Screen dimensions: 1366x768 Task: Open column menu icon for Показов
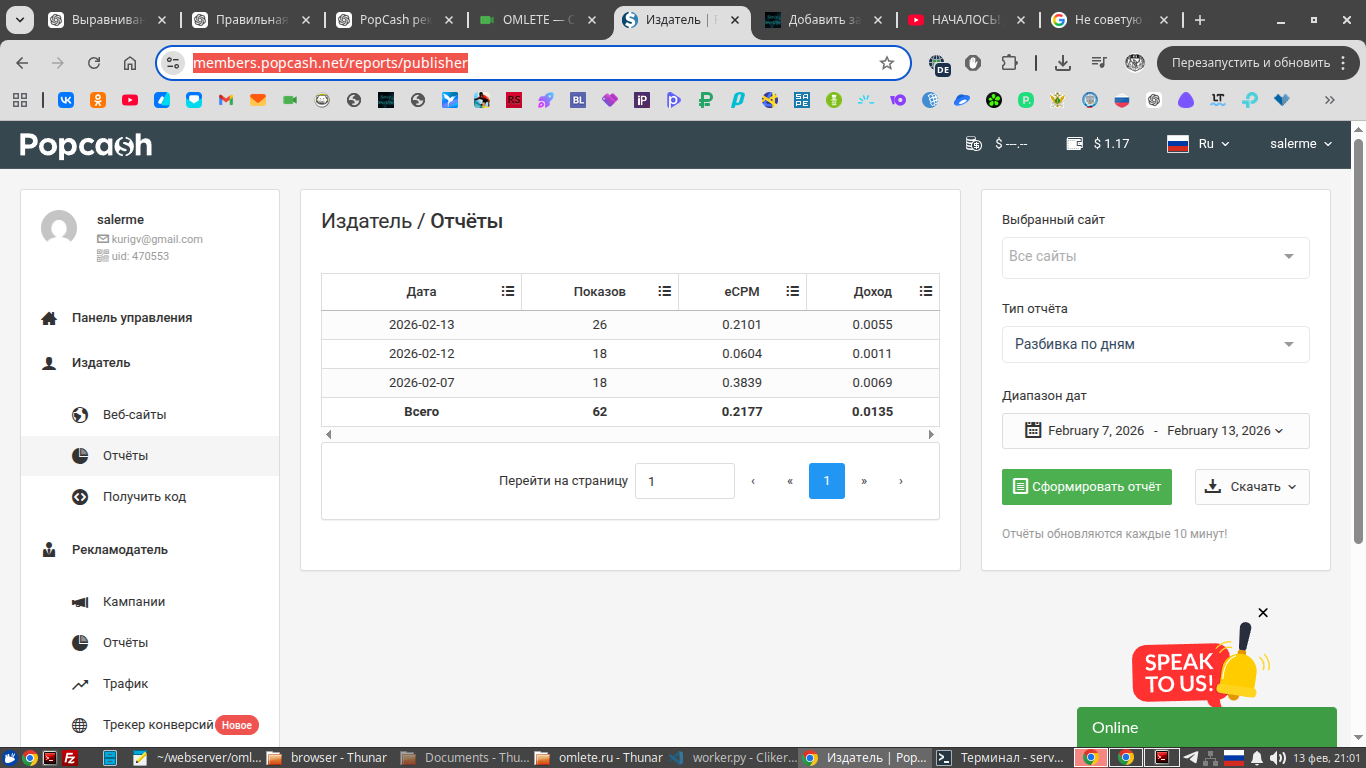665,291
